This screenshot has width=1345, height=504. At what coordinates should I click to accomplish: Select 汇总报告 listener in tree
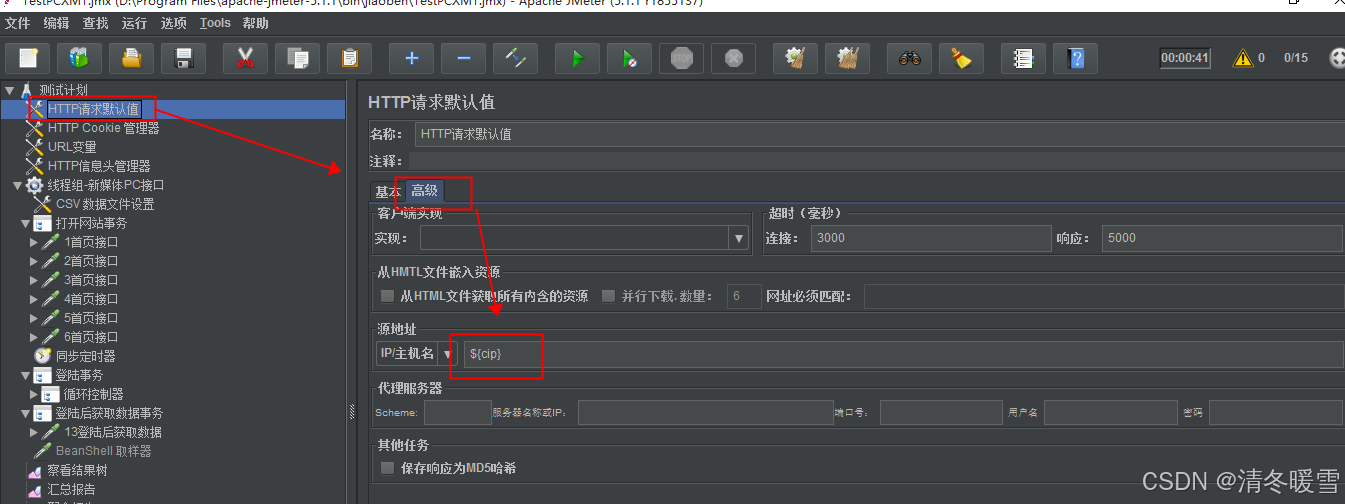tap(72, 489)
